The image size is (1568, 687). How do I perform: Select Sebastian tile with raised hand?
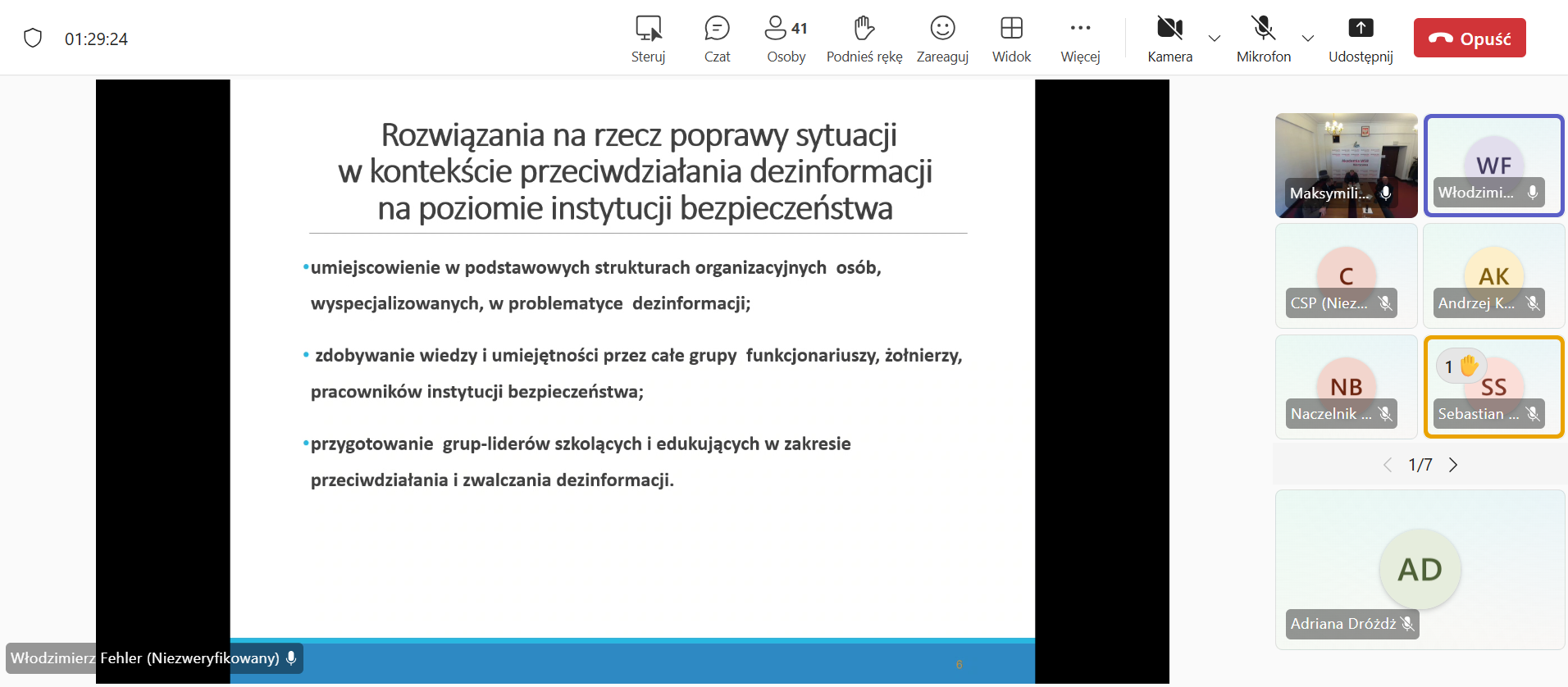(x=1493, y=387)
